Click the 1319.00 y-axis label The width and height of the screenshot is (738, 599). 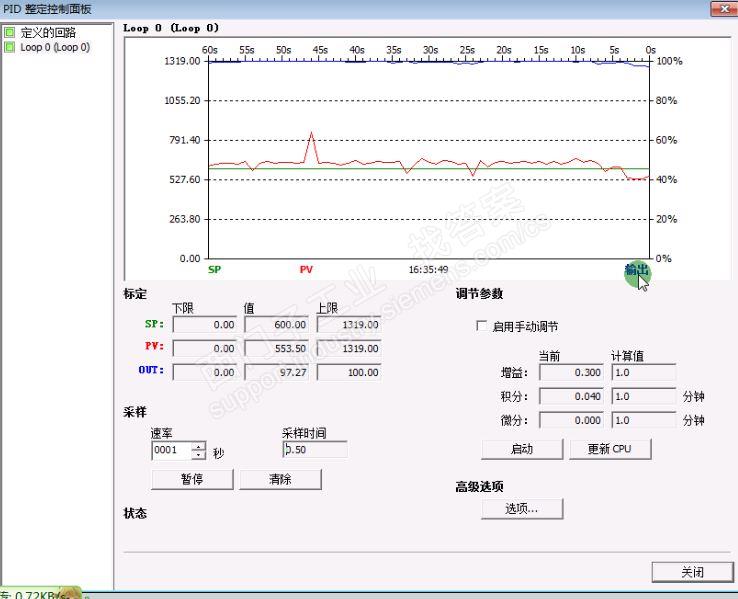coord(183,61)
